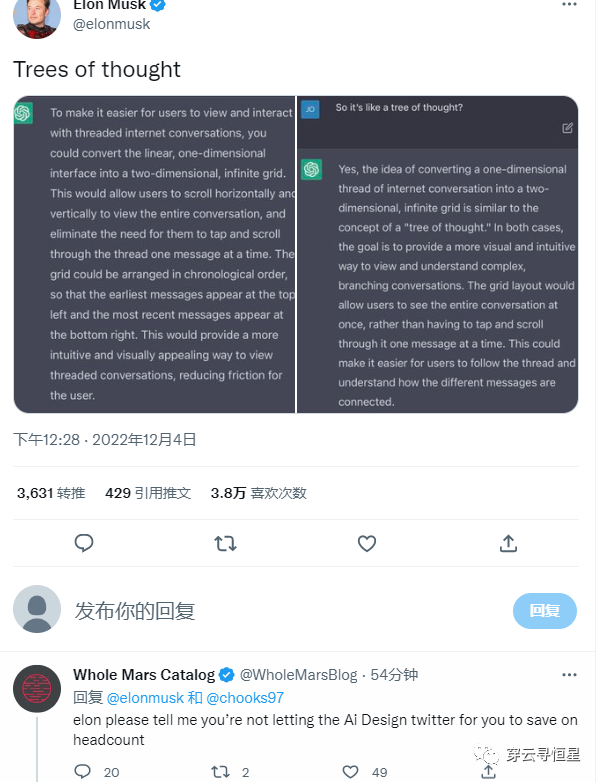The height and width of the screenshot is (782, 600).
Task: Open more options on Whole Mars Catalog reply
Action: click(x=568, y=675)
